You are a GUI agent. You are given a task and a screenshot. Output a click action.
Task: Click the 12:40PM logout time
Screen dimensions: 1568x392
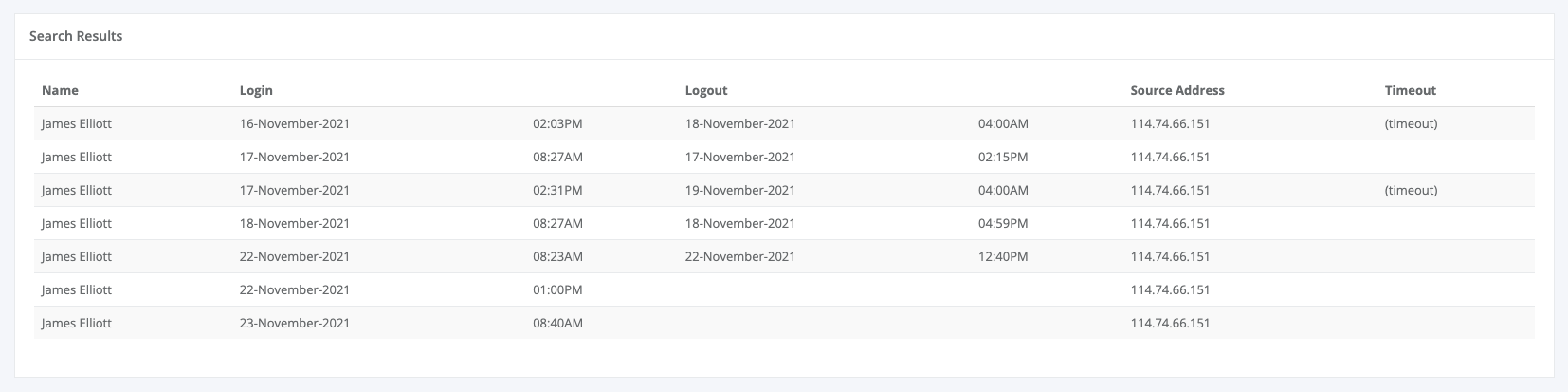point(1003,256)
